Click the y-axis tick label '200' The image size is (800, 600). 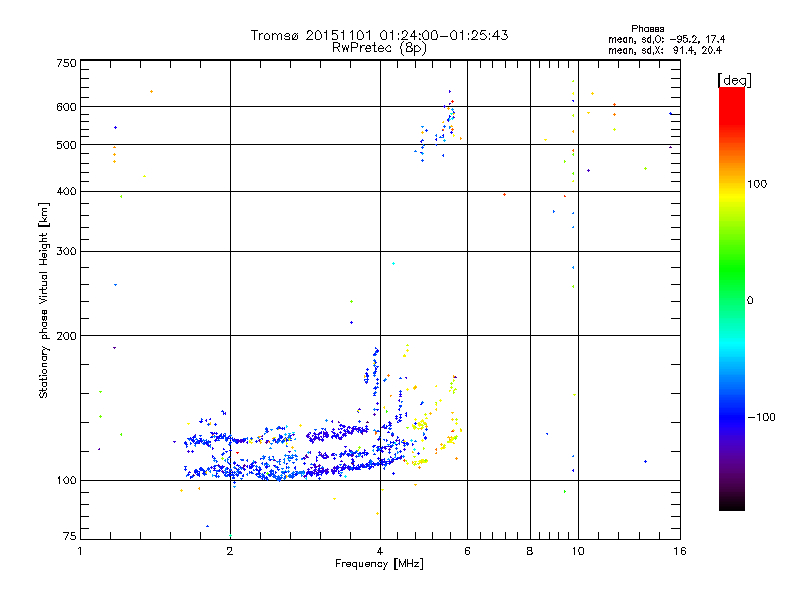67,336
